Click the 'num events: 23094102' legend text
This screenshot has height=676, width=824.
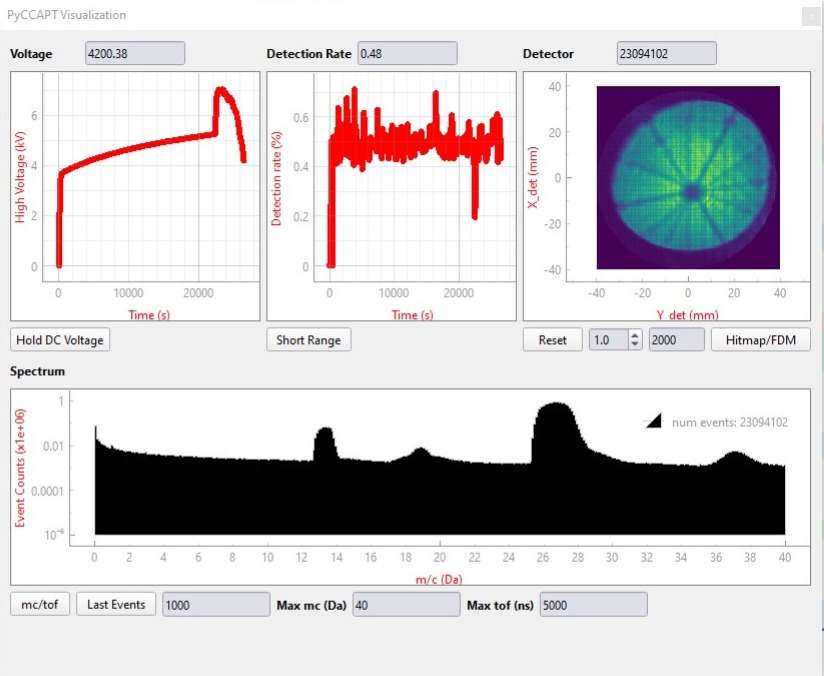[729, 423]
